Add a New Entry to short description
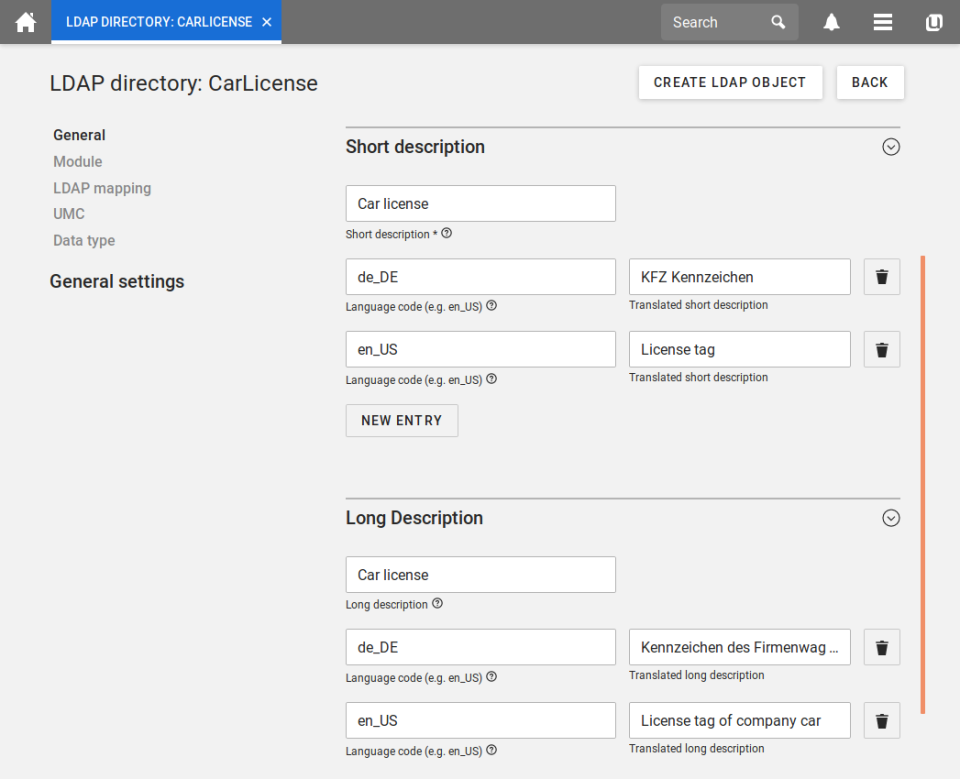The height and width of the screenshot is (779, 960). point(401,421)
